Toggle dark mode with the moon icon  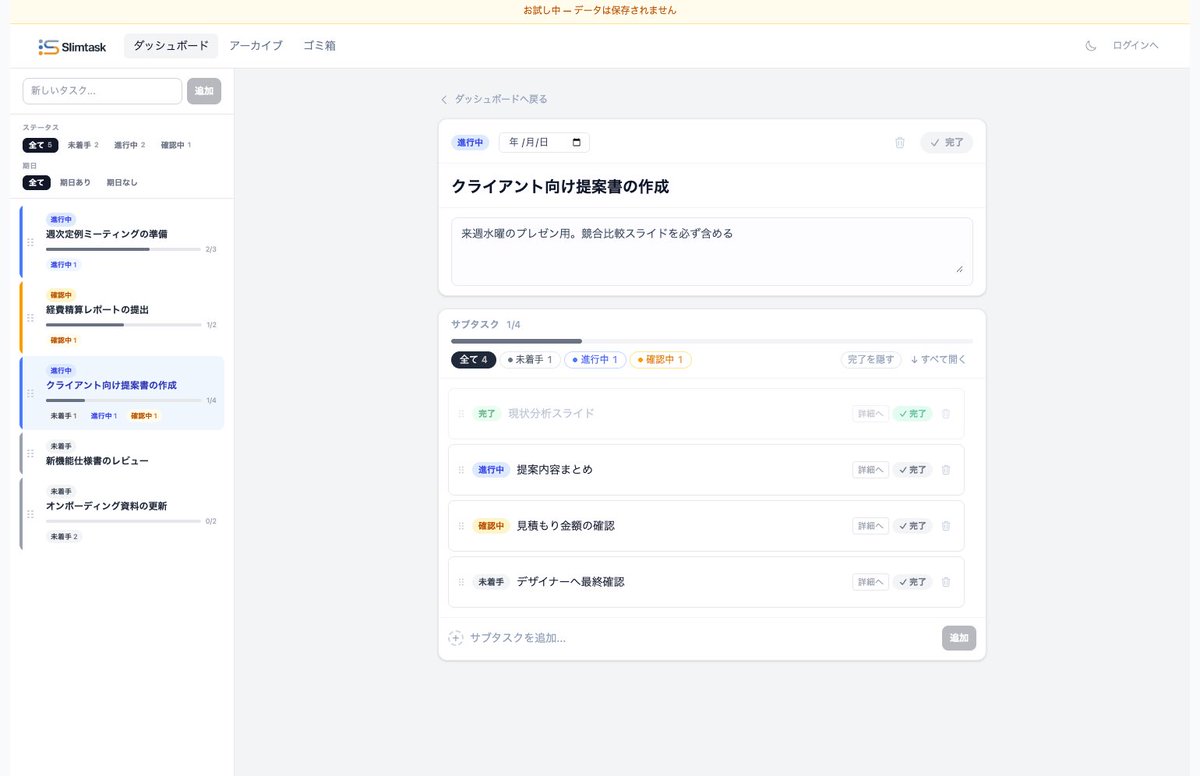(x=1090, y=45)
